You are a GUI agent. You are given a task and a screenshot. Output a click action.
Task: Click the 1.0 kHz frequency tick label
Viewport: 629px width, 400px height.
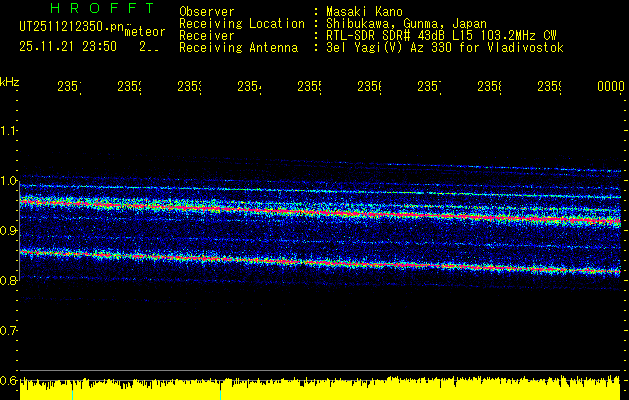pyautogui.click(x=10, y=181)
